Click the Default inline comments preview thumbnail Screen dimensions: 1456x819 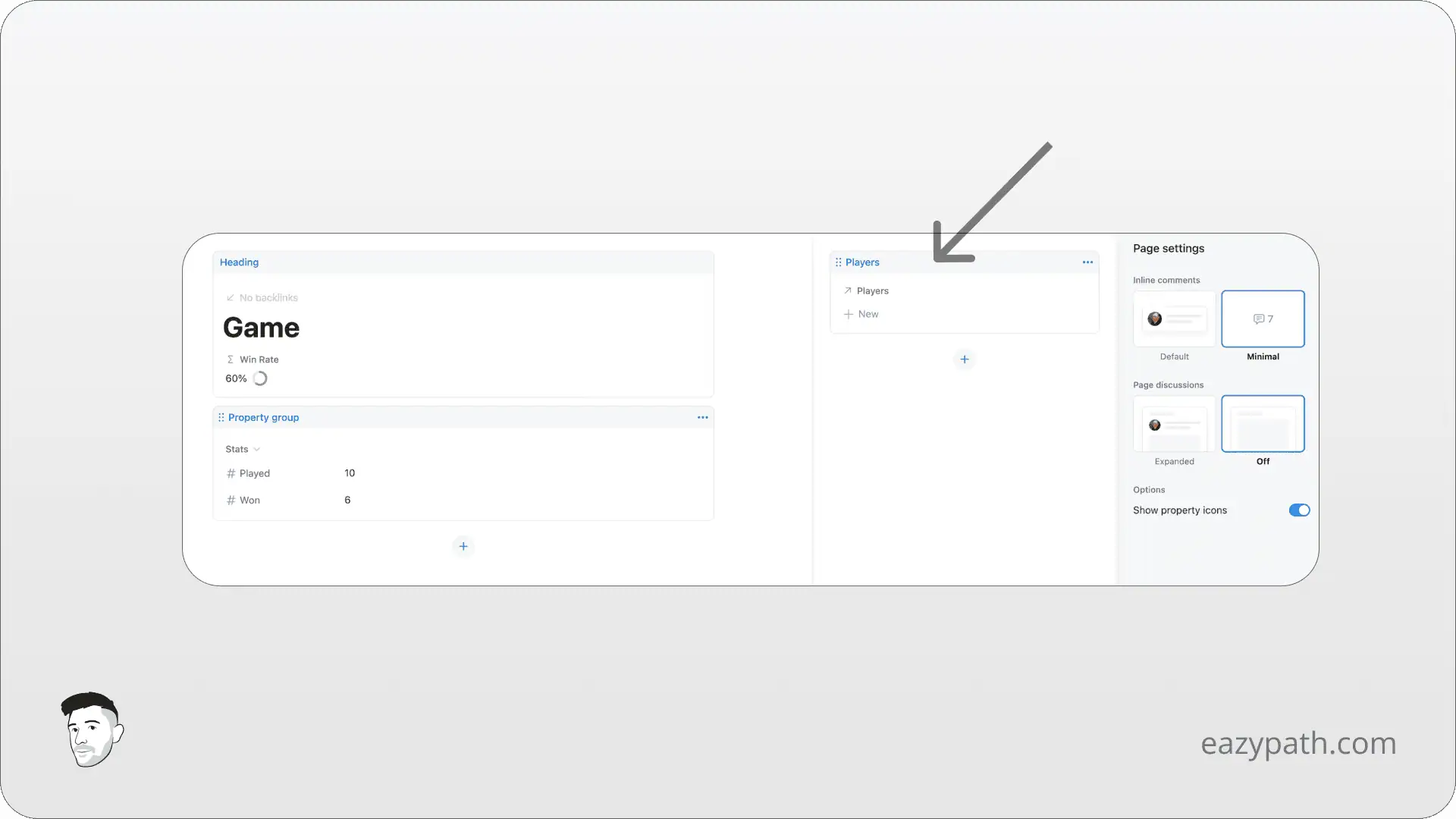point(1173,318)
